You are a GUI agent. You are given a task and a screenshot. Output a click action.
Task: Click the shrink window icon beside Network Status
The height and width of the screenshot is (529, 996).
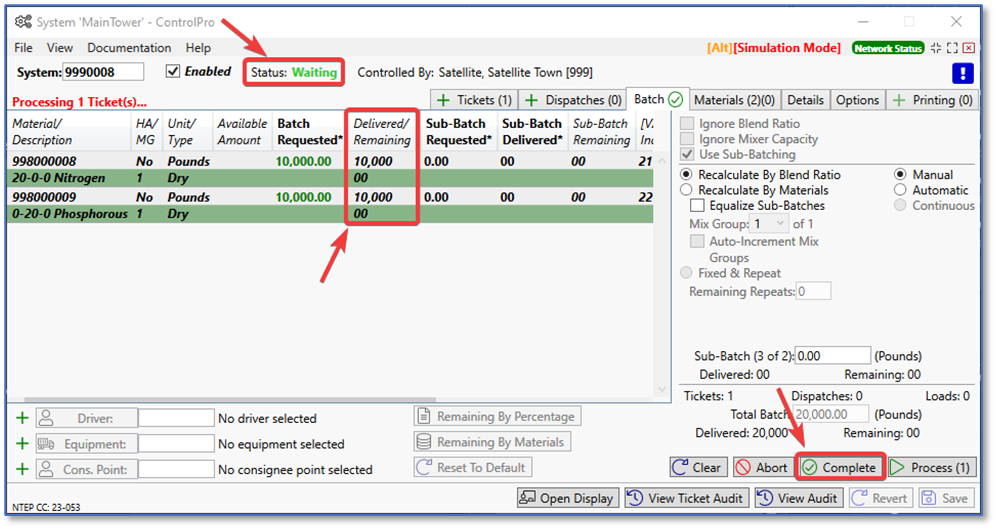(x=935, y=48)
